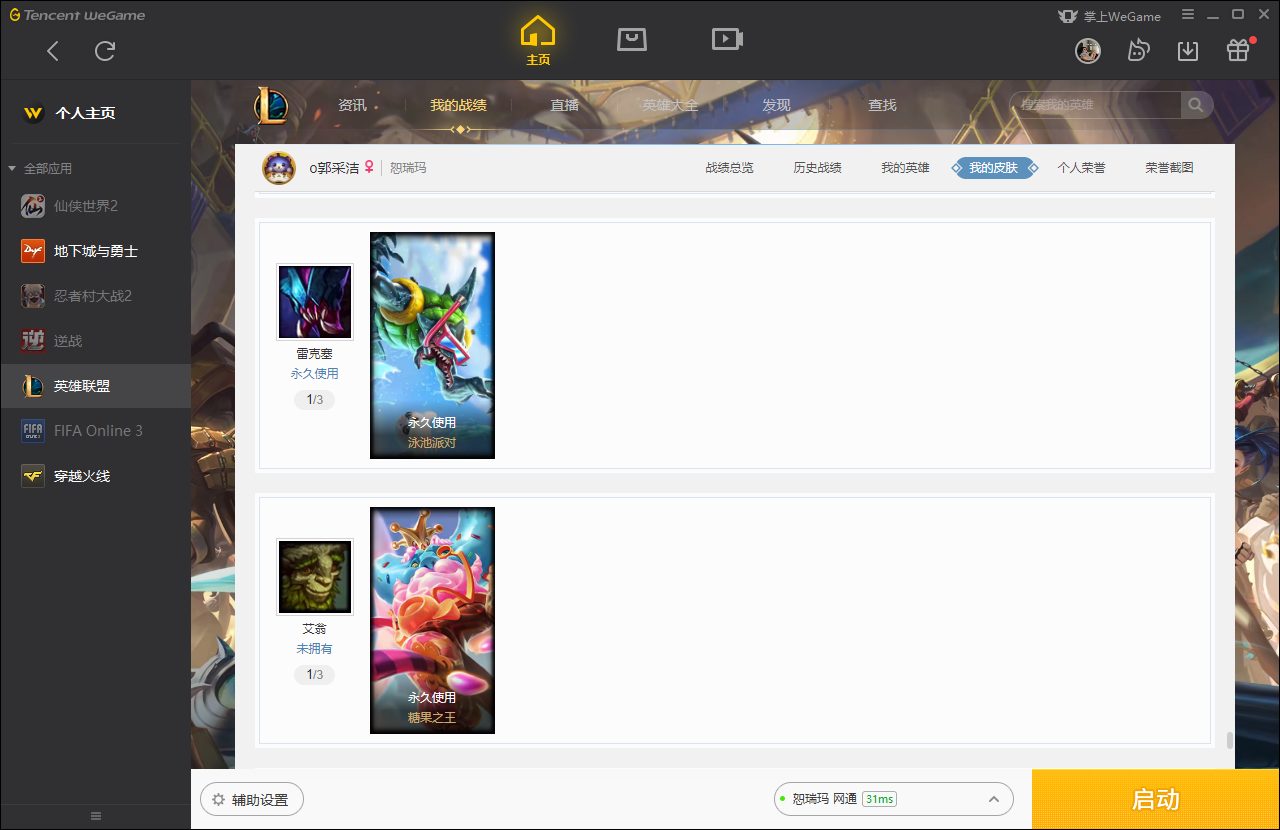Click the 地下城与勇士 game icon

coord(33,251)
